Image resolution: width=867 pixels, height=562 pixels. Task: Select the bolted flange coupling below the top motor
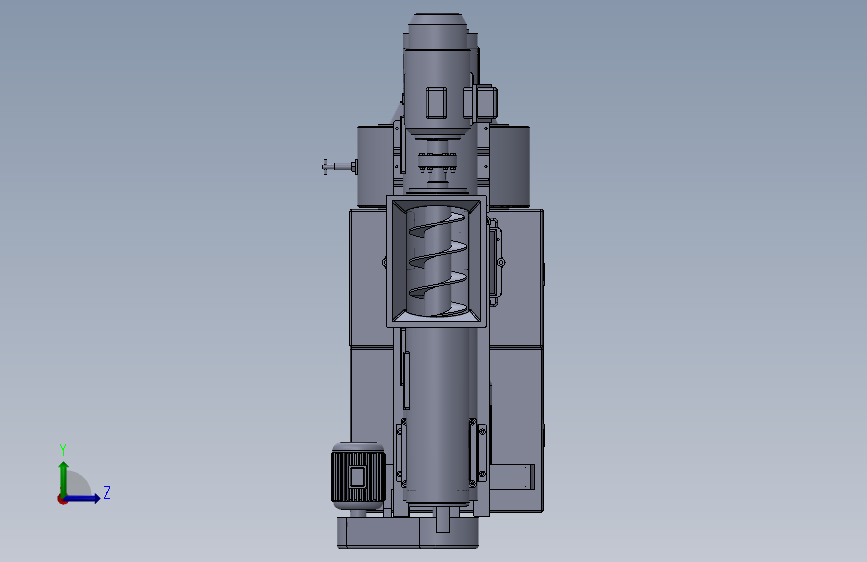tap(437, 163)
